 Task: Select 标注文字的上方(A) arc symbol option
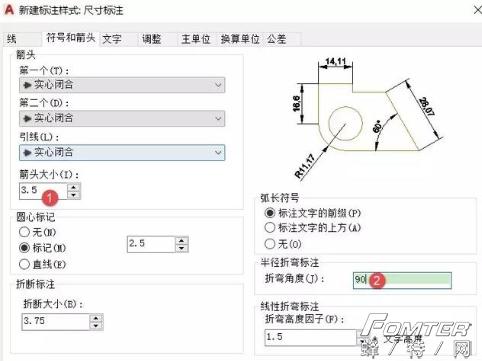313,228
